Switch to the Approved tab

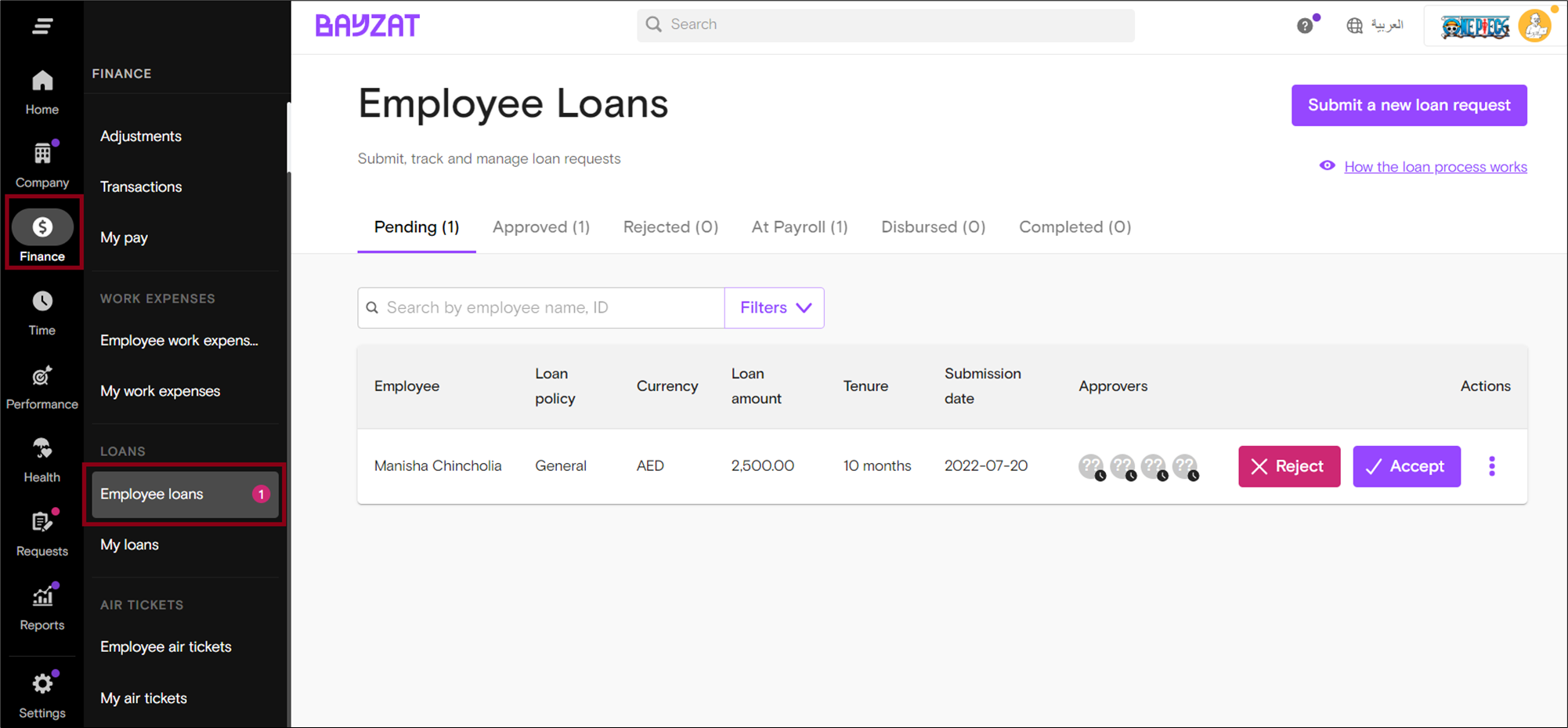[540, 226]
